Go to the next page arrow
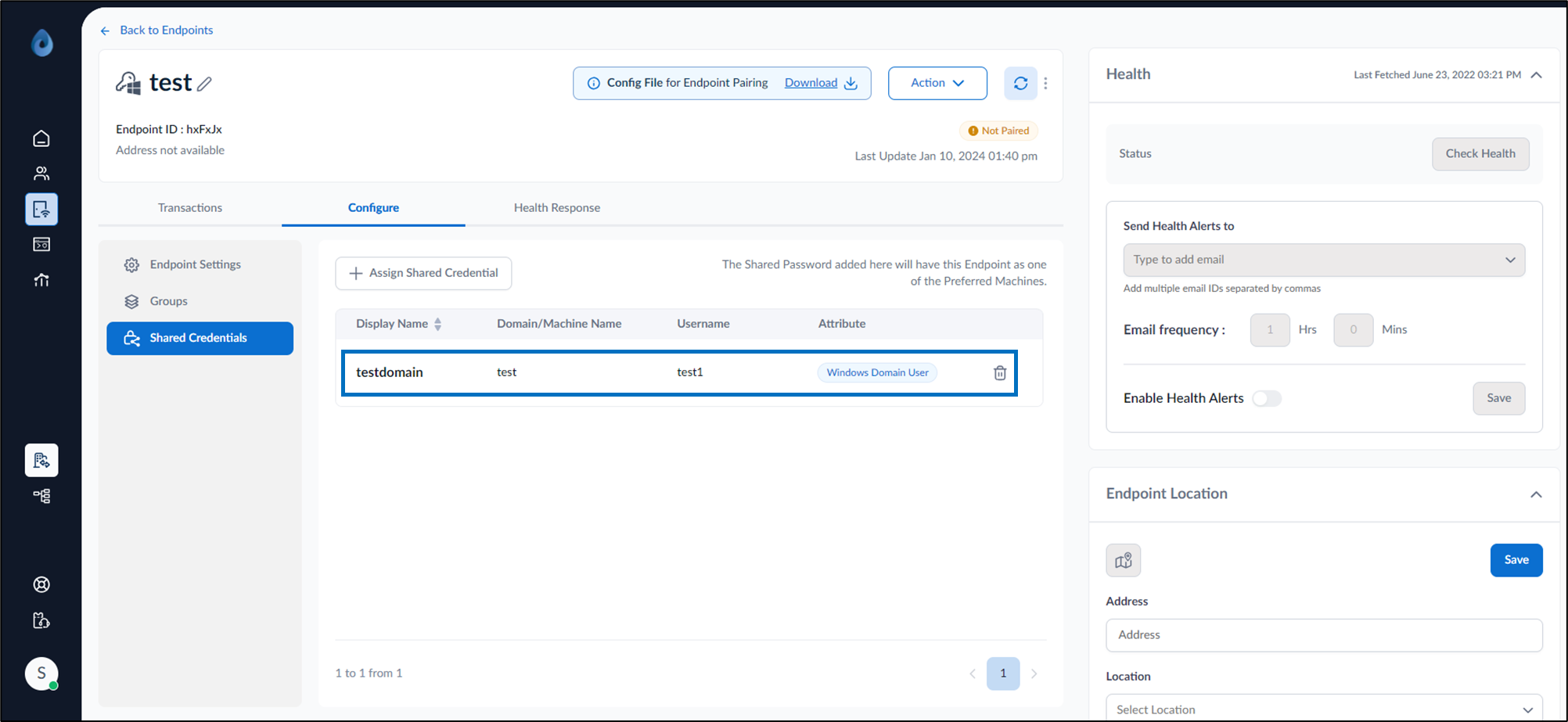This screenshot has width=1568, height=722. click(1034, 674)
